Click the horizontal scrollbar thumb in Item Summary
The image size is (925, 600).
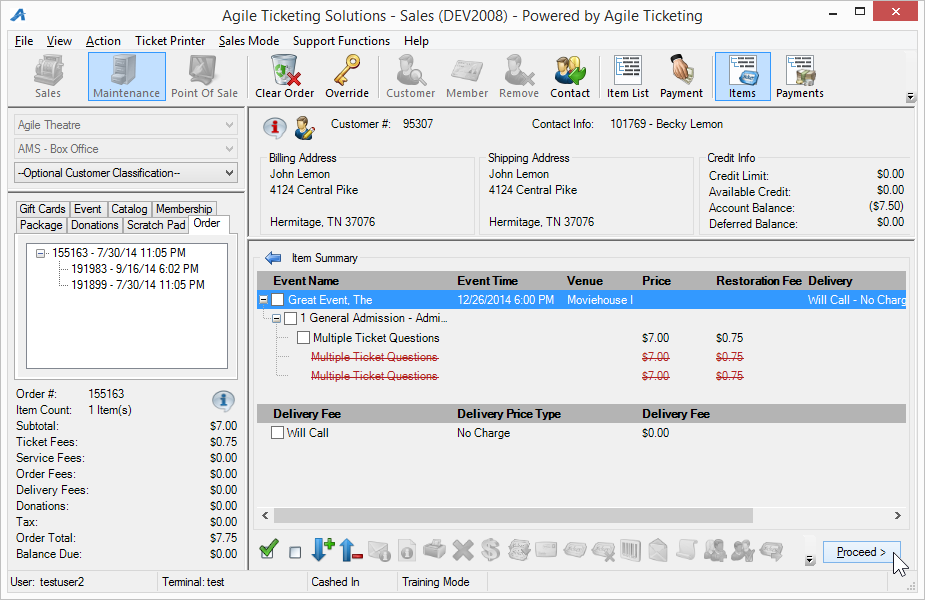tap(513, 516)
